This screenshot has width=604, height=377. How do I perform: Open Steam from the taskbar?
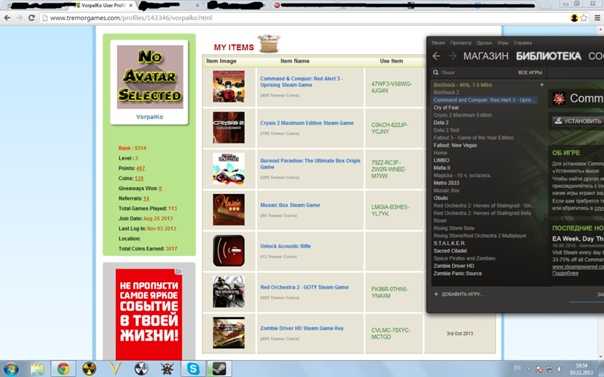219,369
